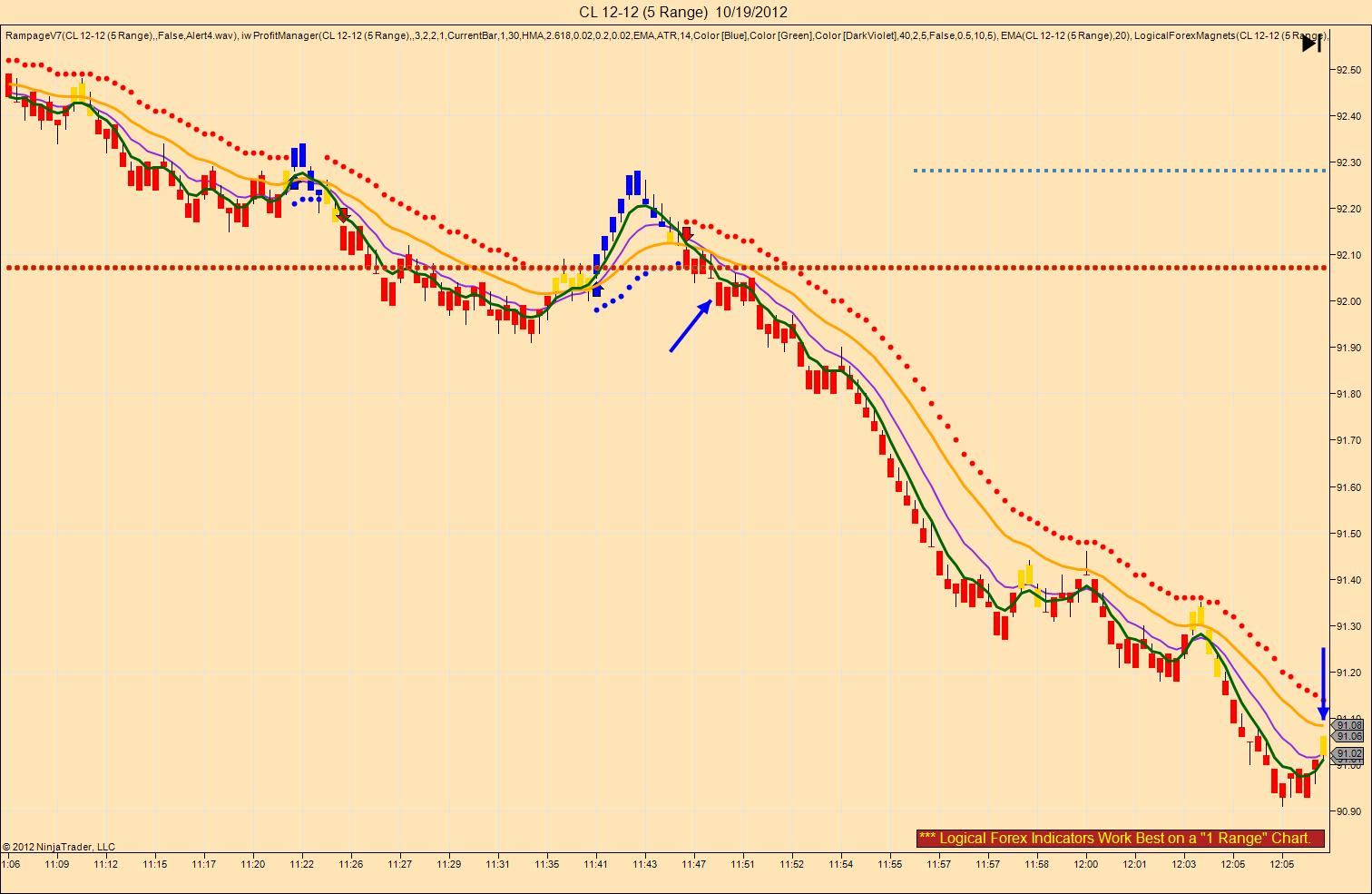
Task: Click the 11:15 time axis label
Action: [154, 864]
